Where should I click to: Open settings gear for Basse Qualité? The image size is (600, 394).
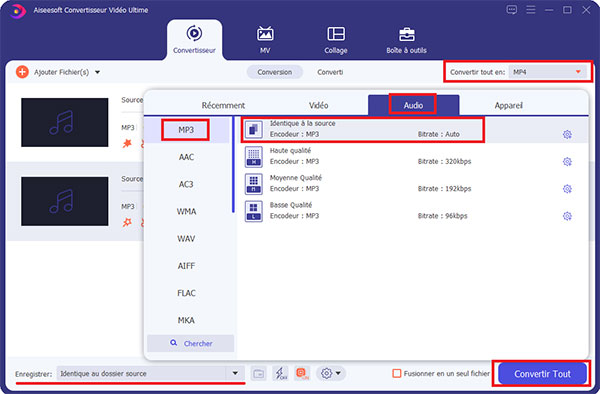click(x=567, y=216)
